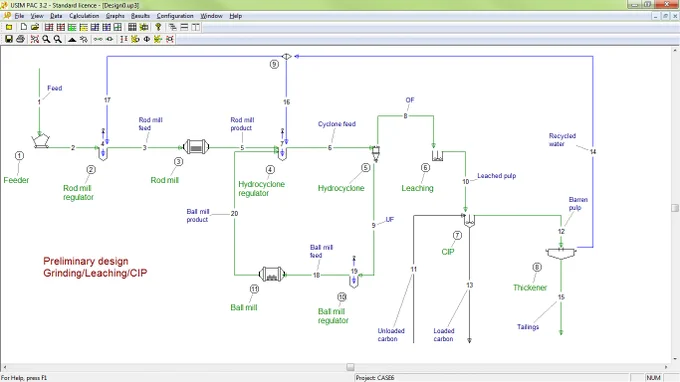Restore the inner document window
Viewport: 680px width, 382px height.
[665, 16]
